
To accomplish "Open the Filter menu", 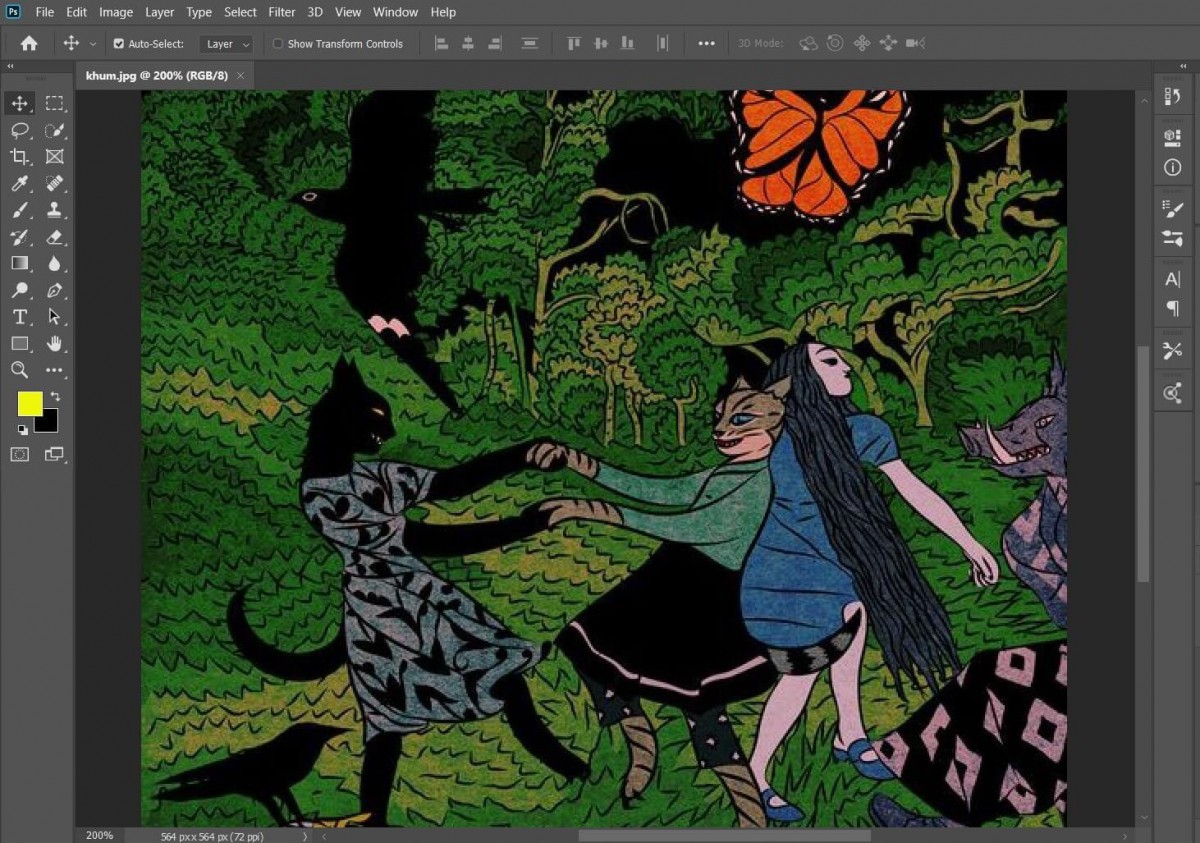I will click(x=282, y=12).
